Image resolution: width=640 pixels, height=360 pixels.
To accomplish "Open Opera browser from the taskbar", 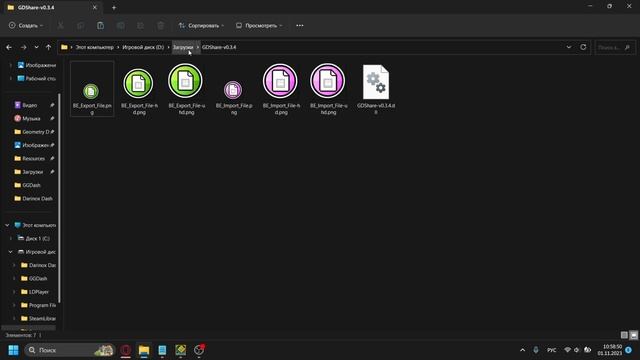I will coord(125,350).
